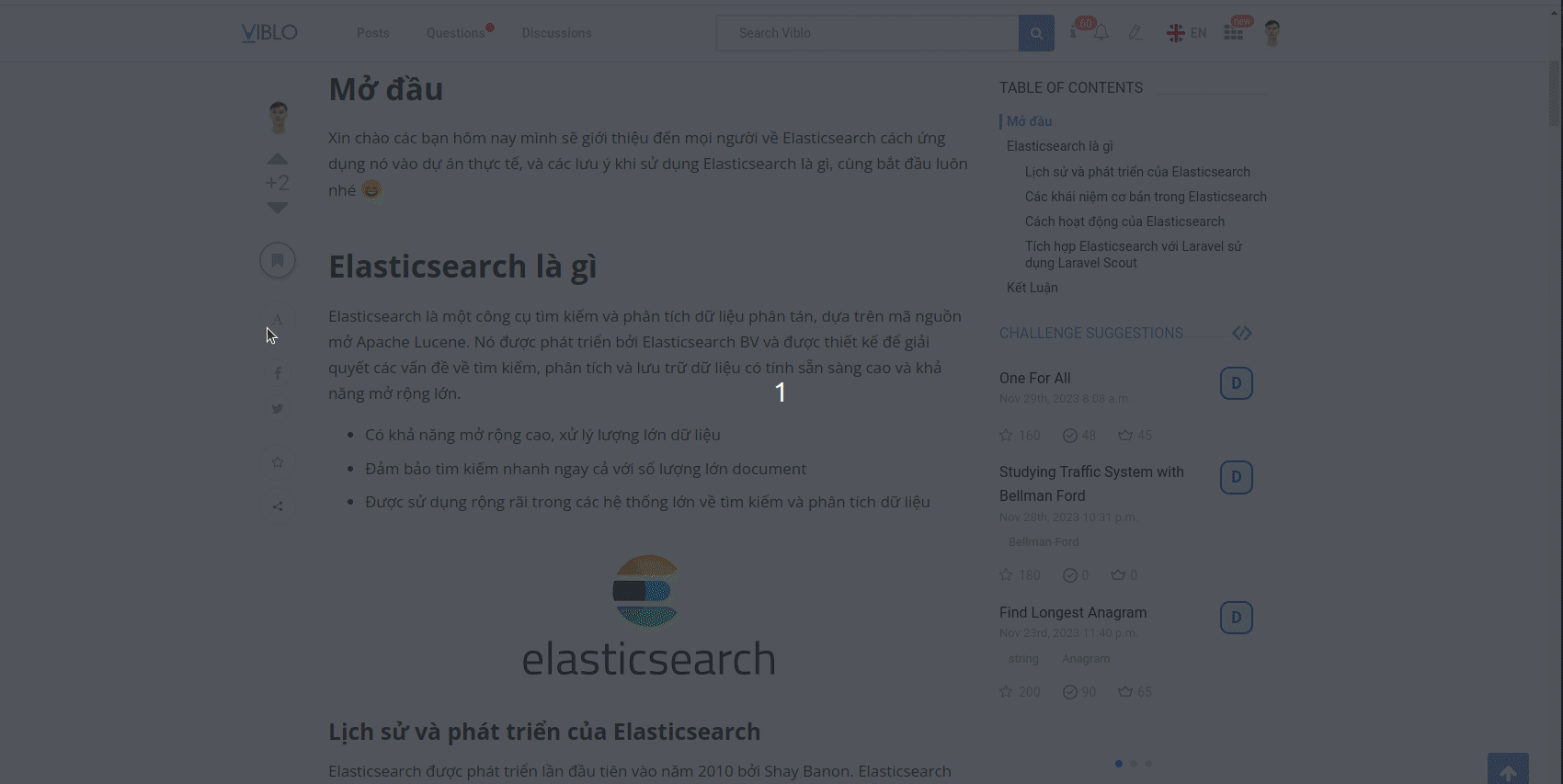Select the Anagram tag
Viewport: 1563px width, 784px height.
tap(1086, 659)
